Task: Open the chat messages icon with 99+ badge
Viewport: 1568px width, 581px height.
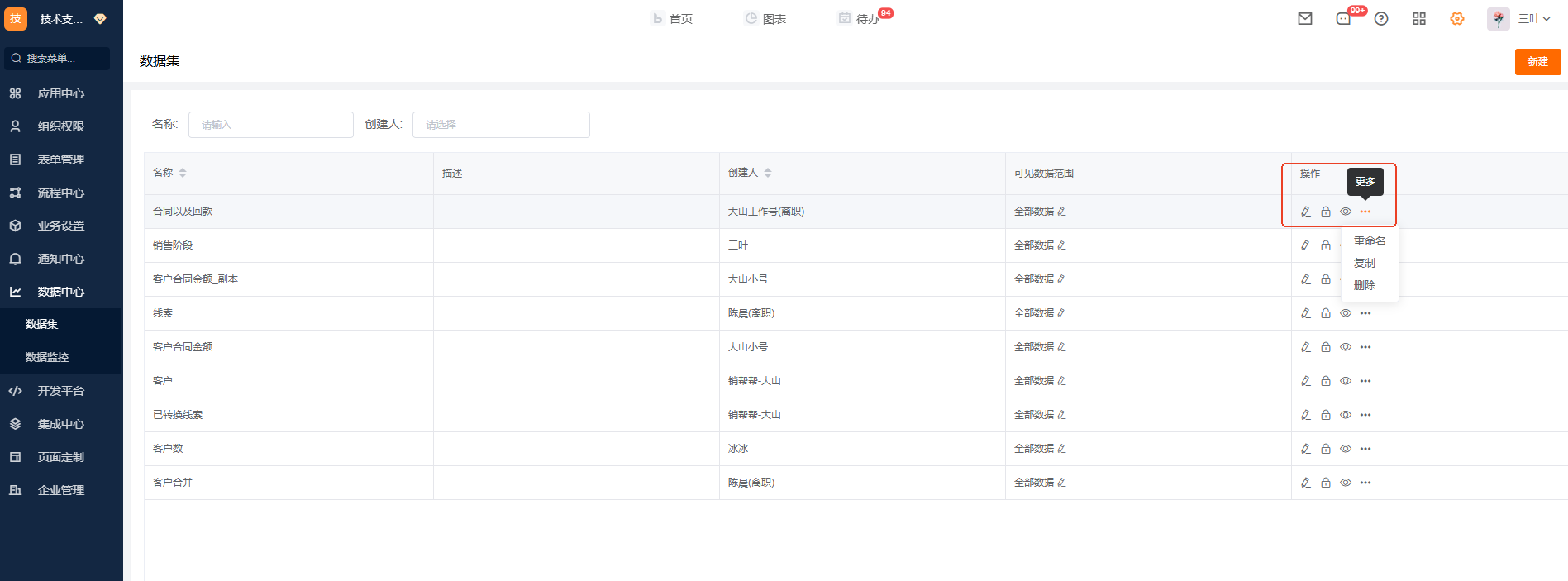Action: (1344, 19)
